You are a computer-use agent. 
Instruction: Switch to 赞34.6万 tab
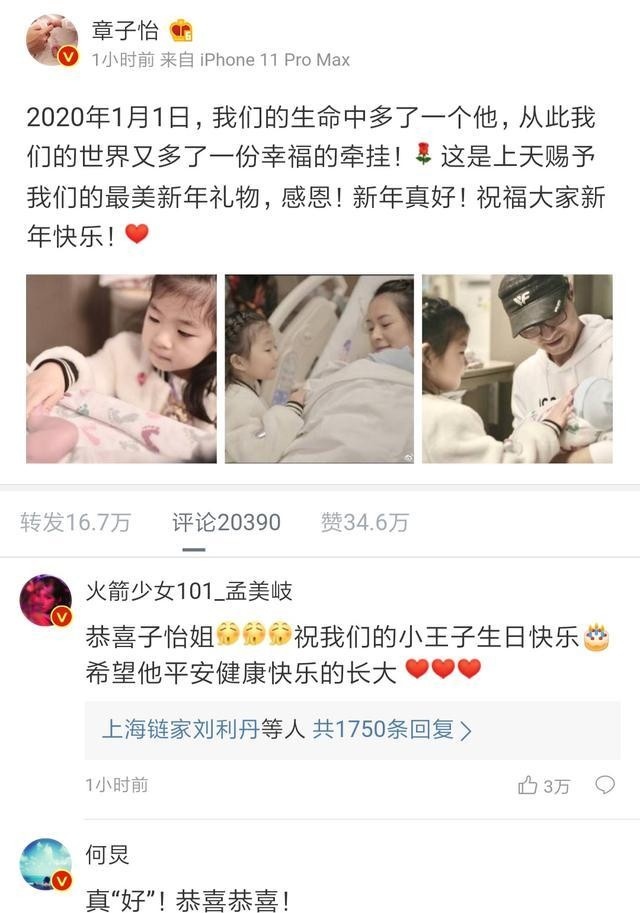pos(365,522)
